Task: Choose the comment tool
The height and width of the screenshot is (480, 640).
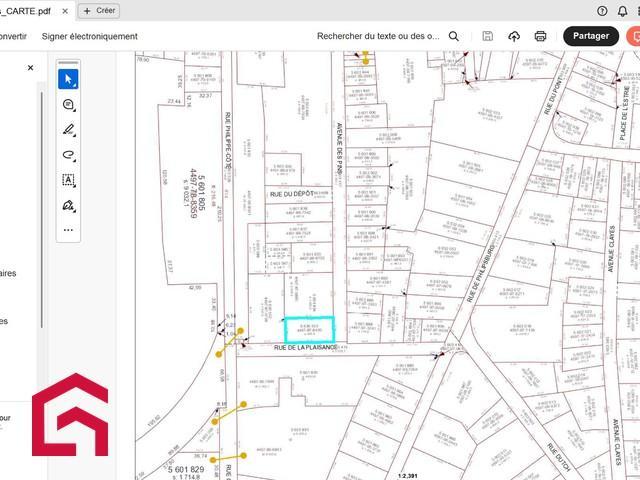Action: pos(69,105)
